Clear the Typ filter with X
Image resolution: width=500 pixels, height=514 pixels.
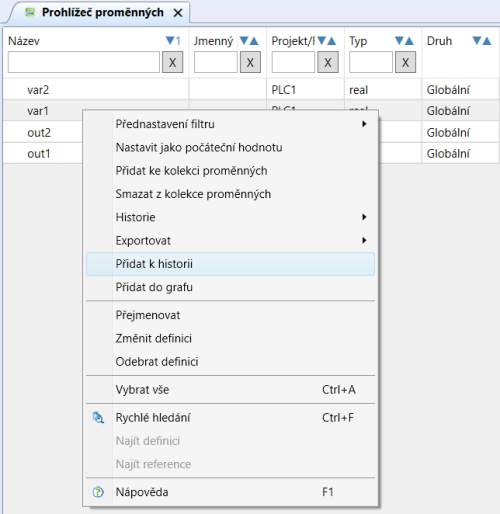(x=405, y=62)
